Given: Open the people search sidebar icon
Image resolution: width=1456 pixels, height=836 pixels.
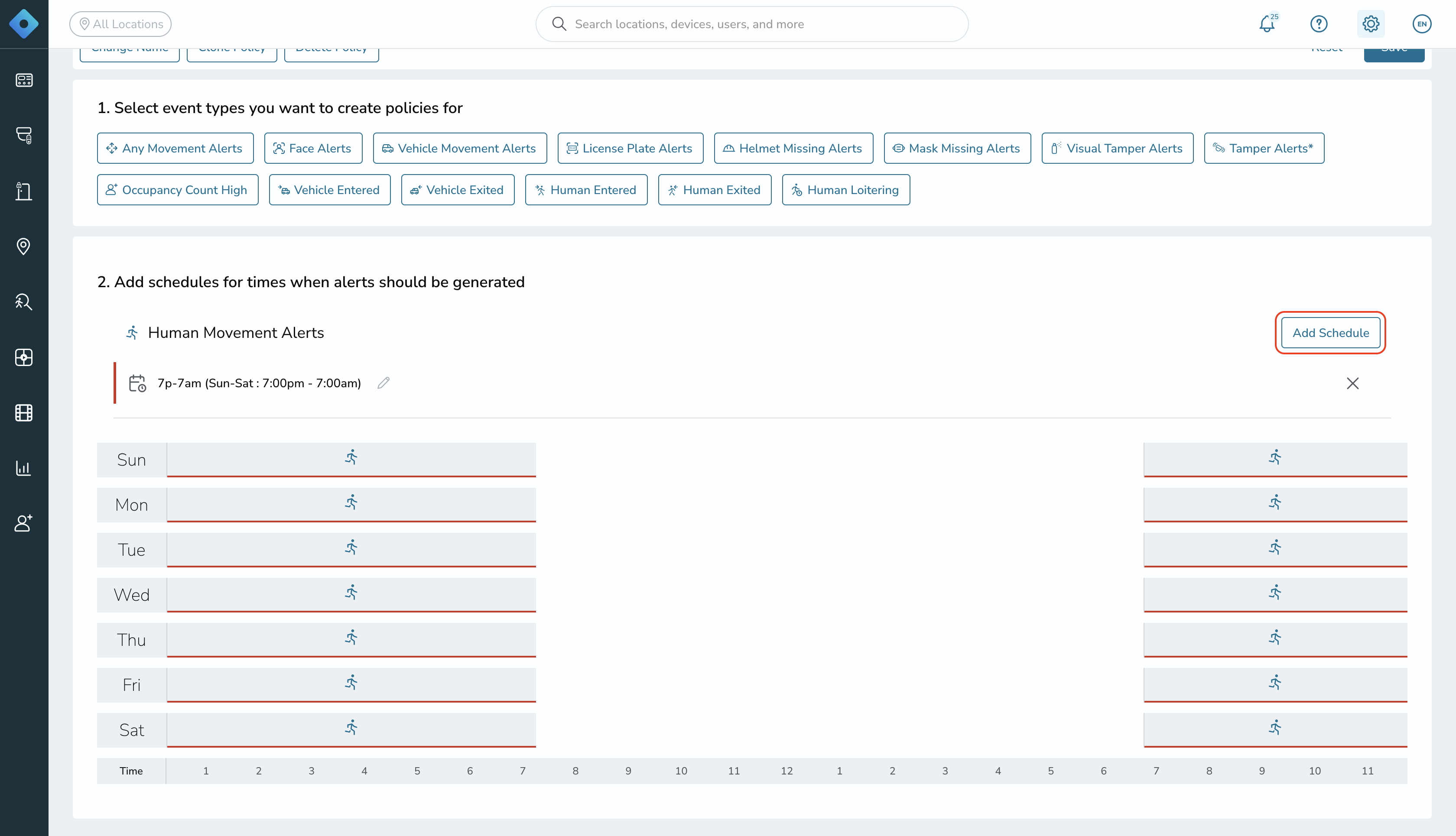Looking at the screenshot, I should coord(23,301).
